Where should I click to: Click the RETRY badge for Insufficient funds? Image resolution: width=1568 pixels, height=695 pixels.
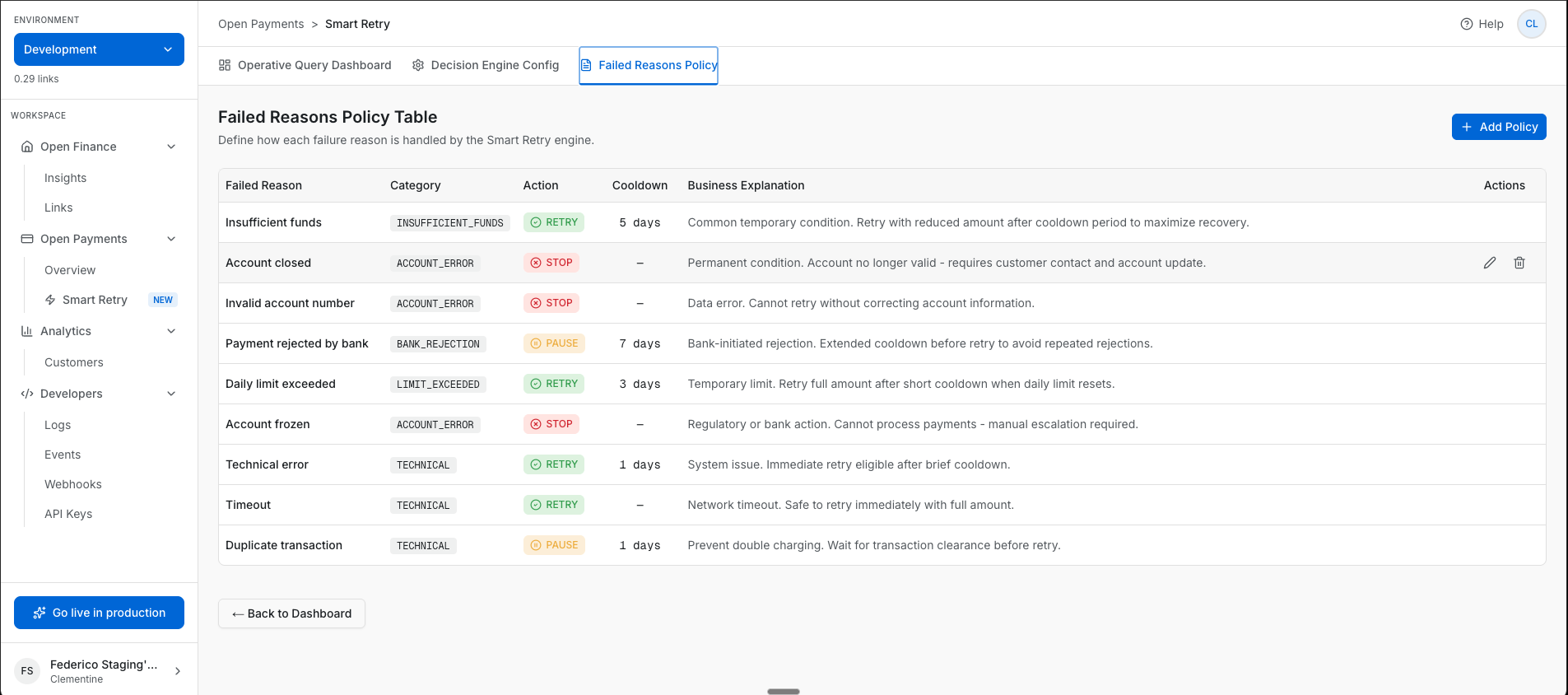[554, 222]
